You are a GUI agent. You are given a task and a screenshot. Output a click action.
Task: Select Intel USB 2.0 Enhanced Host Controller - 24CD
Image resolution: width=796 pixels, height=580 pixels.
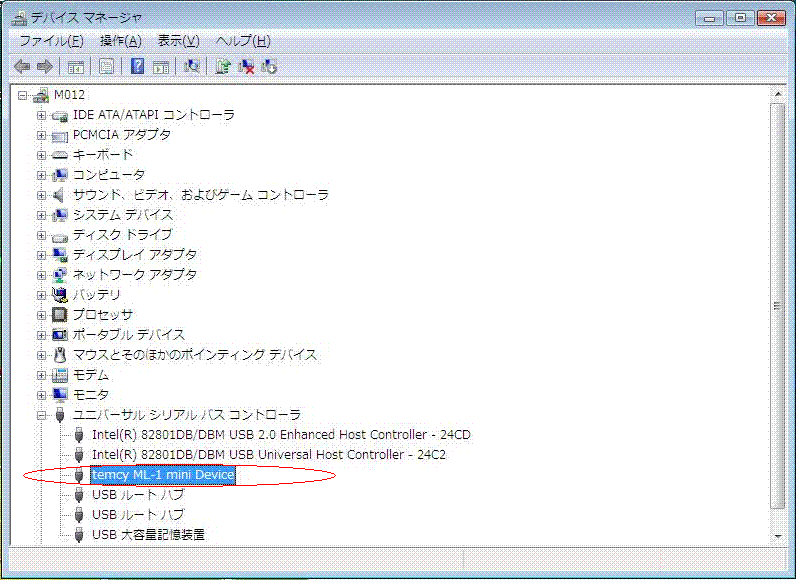tap(281, 435)
